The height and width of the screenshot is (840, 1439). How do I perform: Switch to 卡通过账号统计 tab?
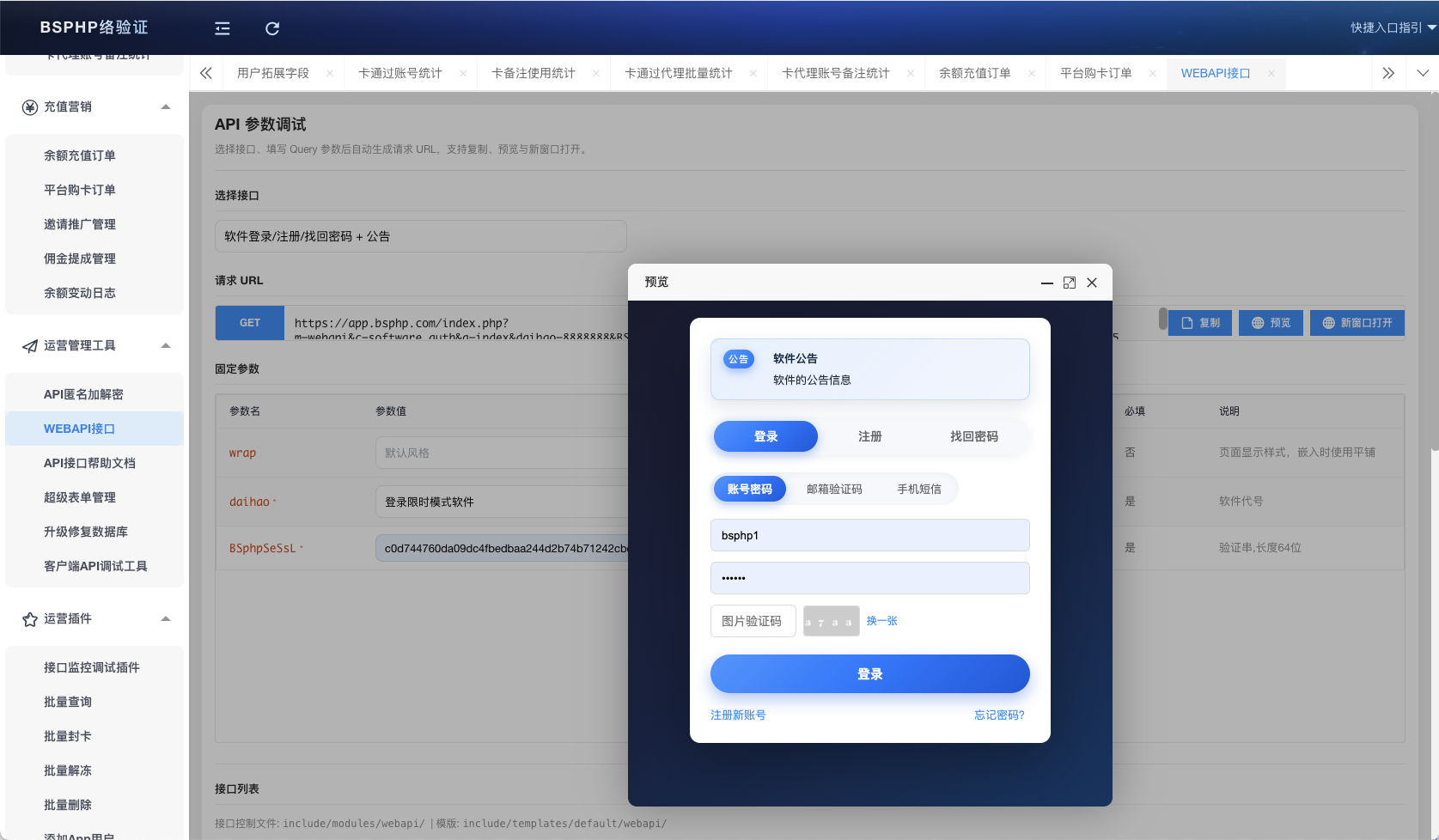(400, 73)
